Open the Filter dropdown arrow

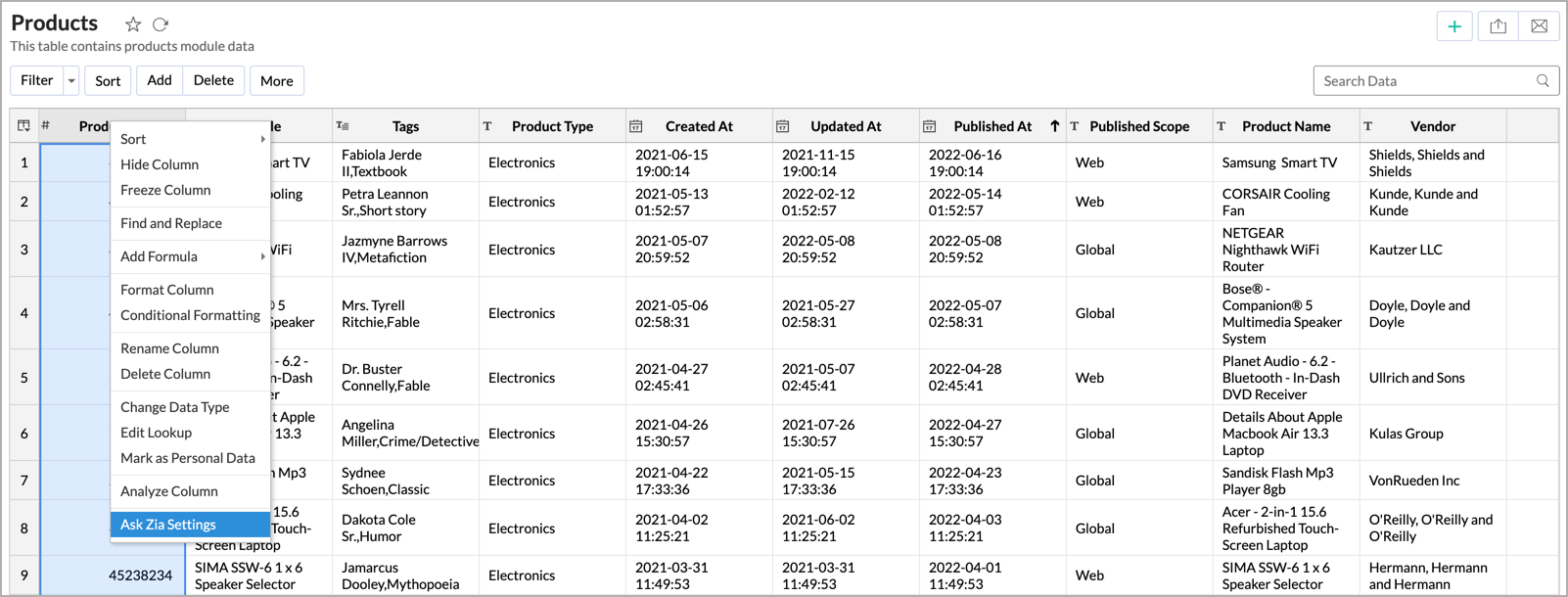[71, 81]
